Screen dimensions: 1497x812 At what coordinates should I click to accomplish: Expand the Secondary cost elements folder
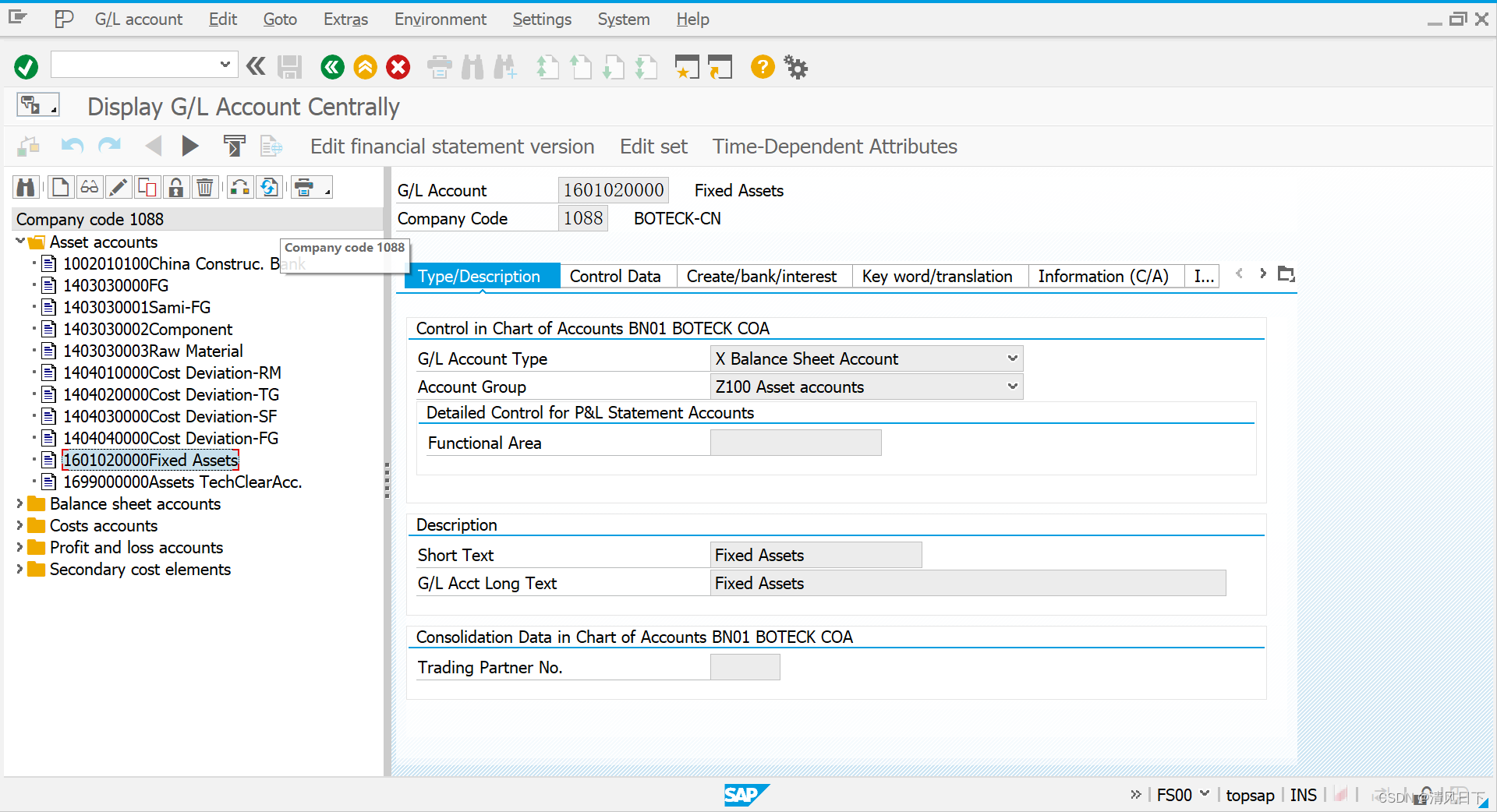point(20,569)
